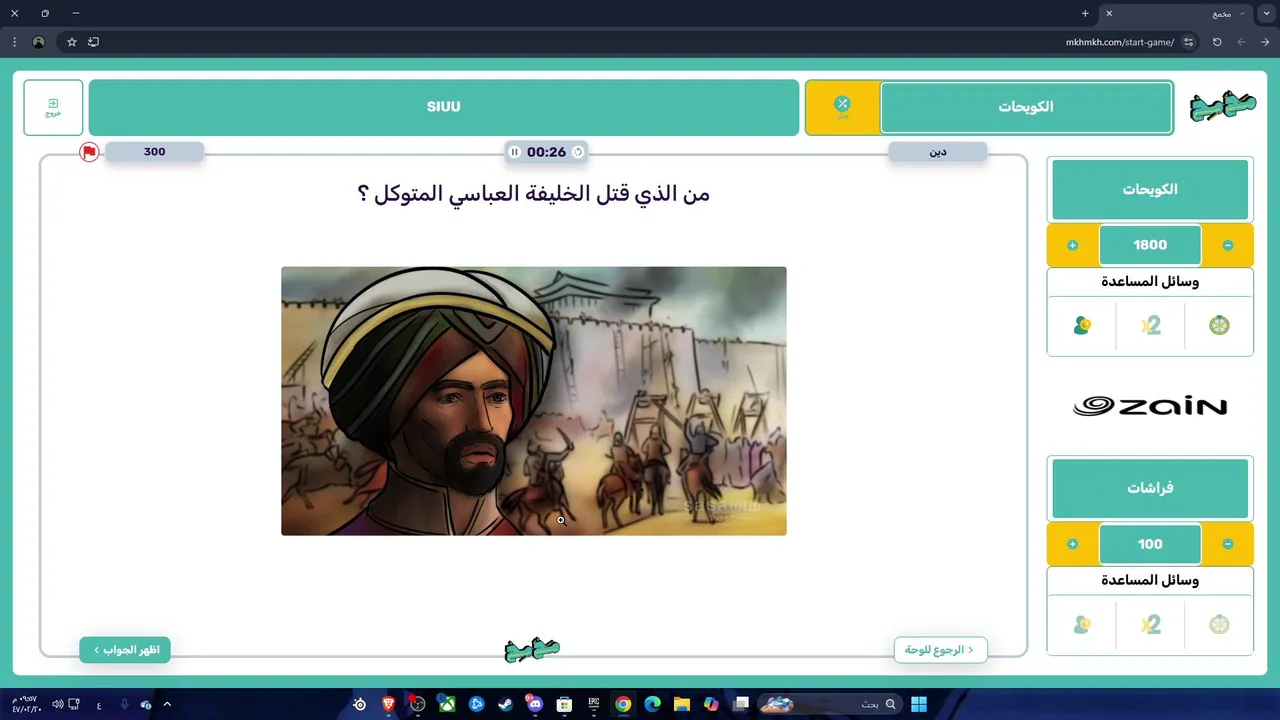Use فراشات call-a-friend lifeline icon

coord(1082,624)
